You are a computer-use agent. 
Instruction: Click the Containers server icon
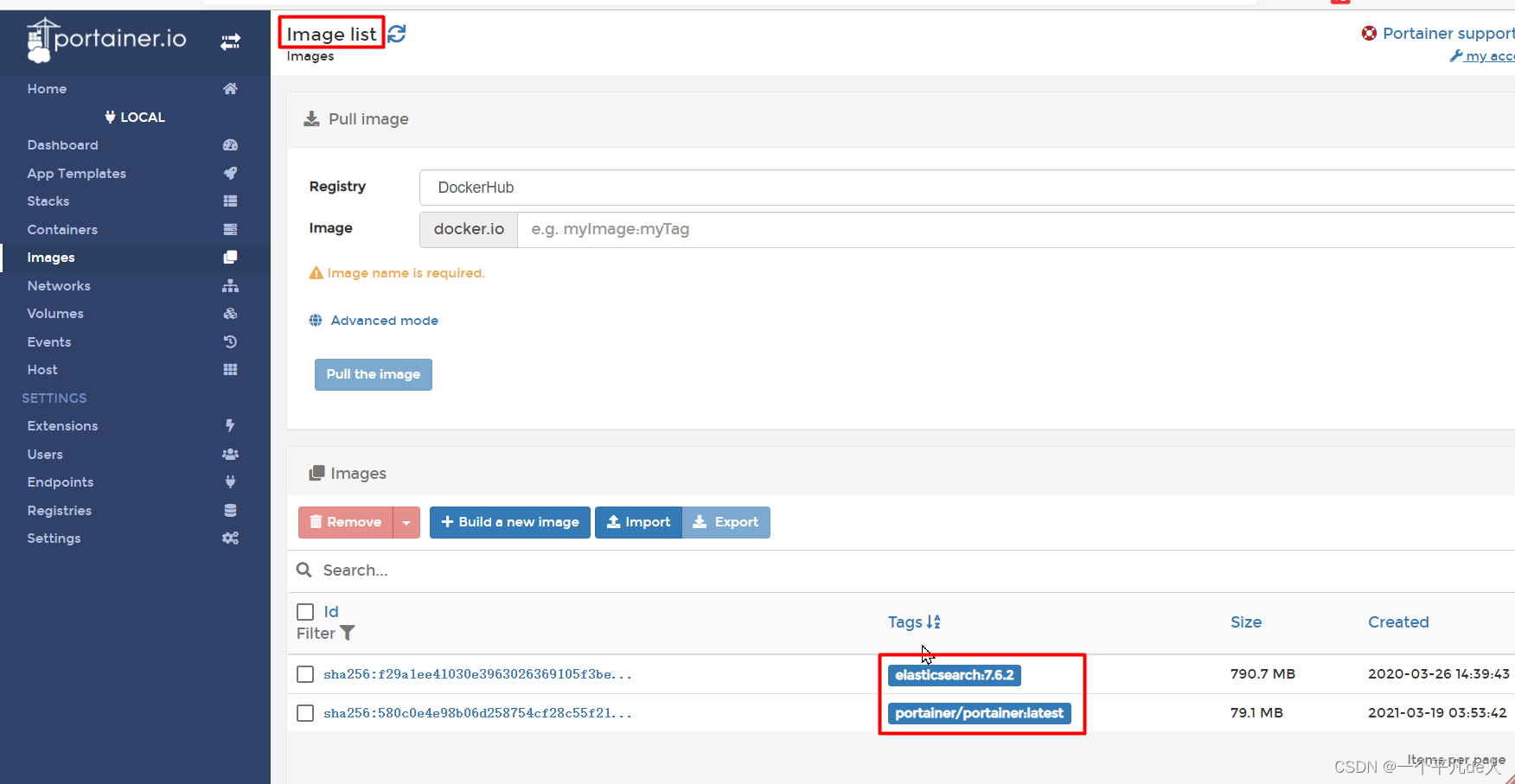[x=230, y=229]
